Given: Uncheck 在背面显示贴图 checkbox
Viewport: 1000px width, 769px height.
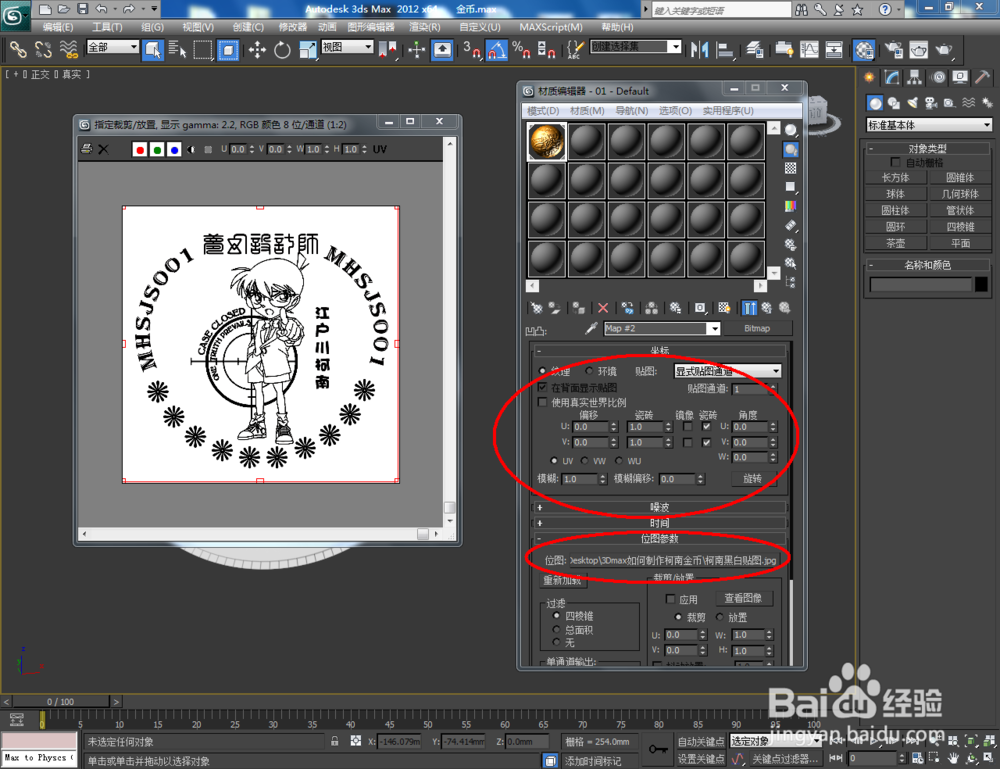Looking at the screenshot, I should click(543, 388).
